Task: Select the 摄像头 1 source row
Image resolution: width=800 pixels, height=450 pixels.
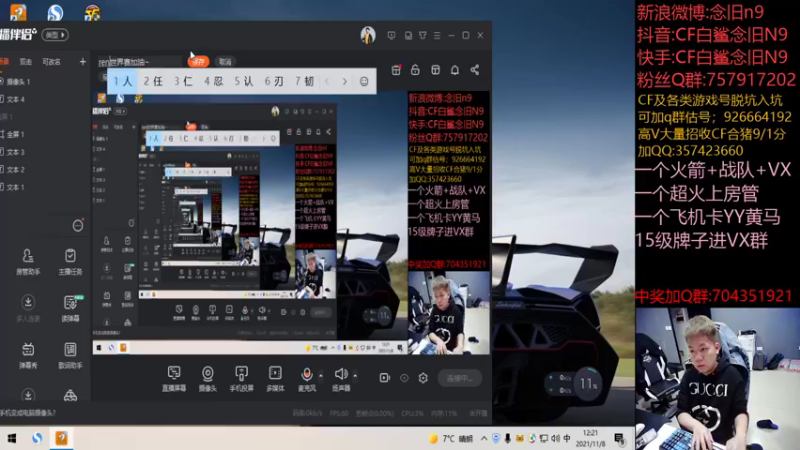Action: tap(45, 82)
